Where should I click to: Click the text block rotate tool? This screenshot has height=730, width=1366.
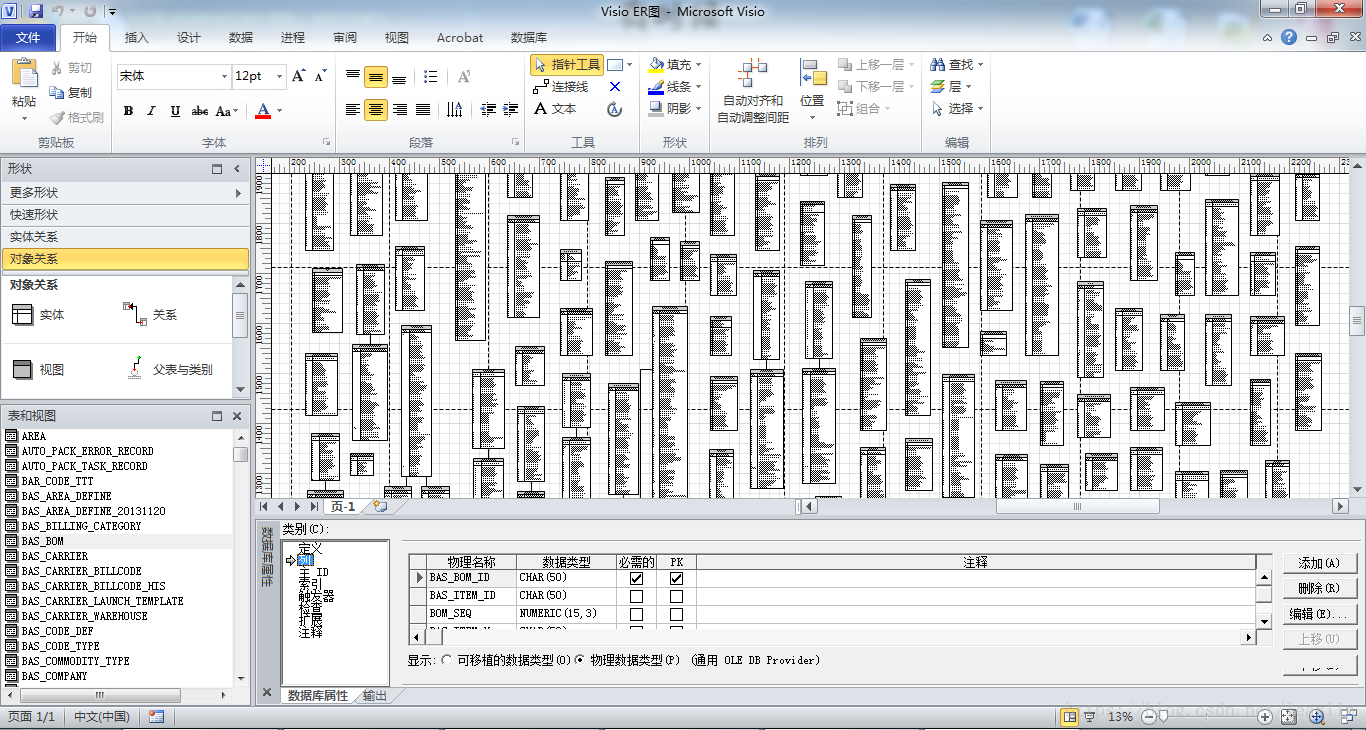click(x=615, y=109)
